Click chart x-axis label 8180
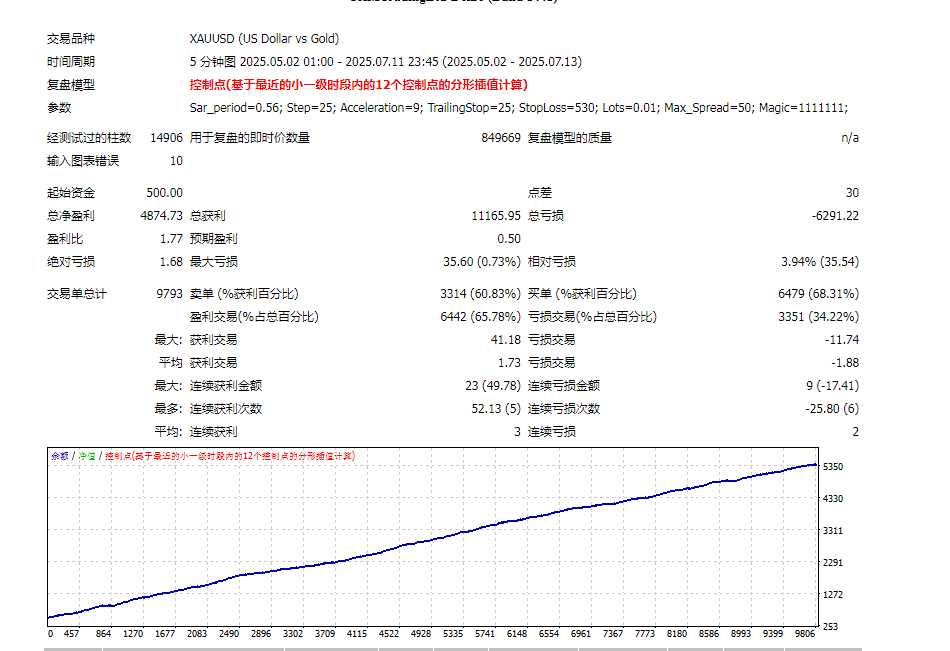The width and height of the screenshot is (950, 651). coord(677,634)
